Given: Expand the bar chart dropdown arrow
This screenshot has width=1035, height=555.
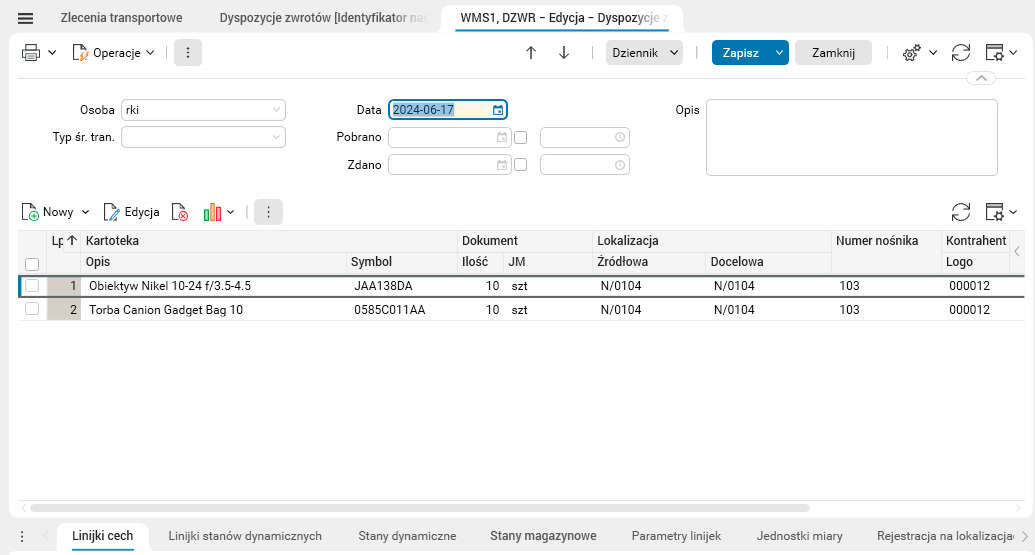Looking at the screenshot, I should (x=230, y=212).
